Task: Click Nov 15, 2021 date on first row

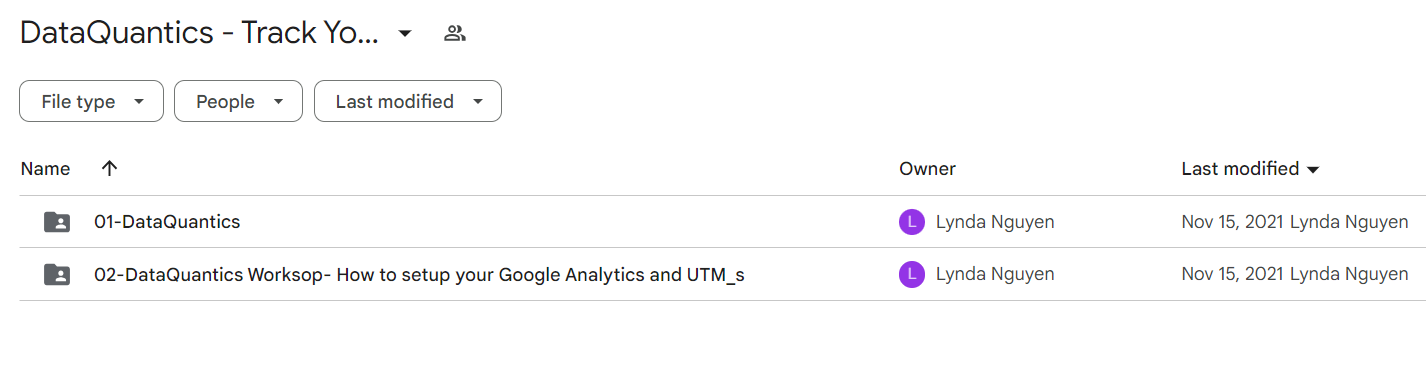Action: [x=1233, y=222]
